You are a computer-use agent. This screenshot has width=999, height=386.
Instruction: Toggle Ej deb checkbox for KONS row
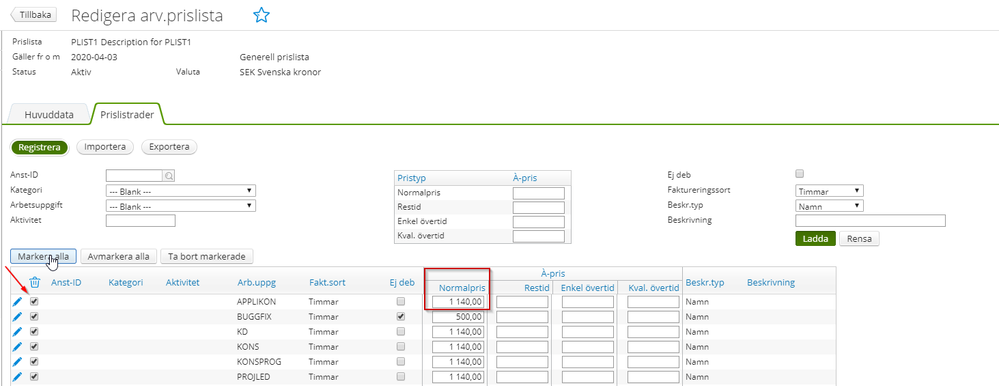click(401, 347)
